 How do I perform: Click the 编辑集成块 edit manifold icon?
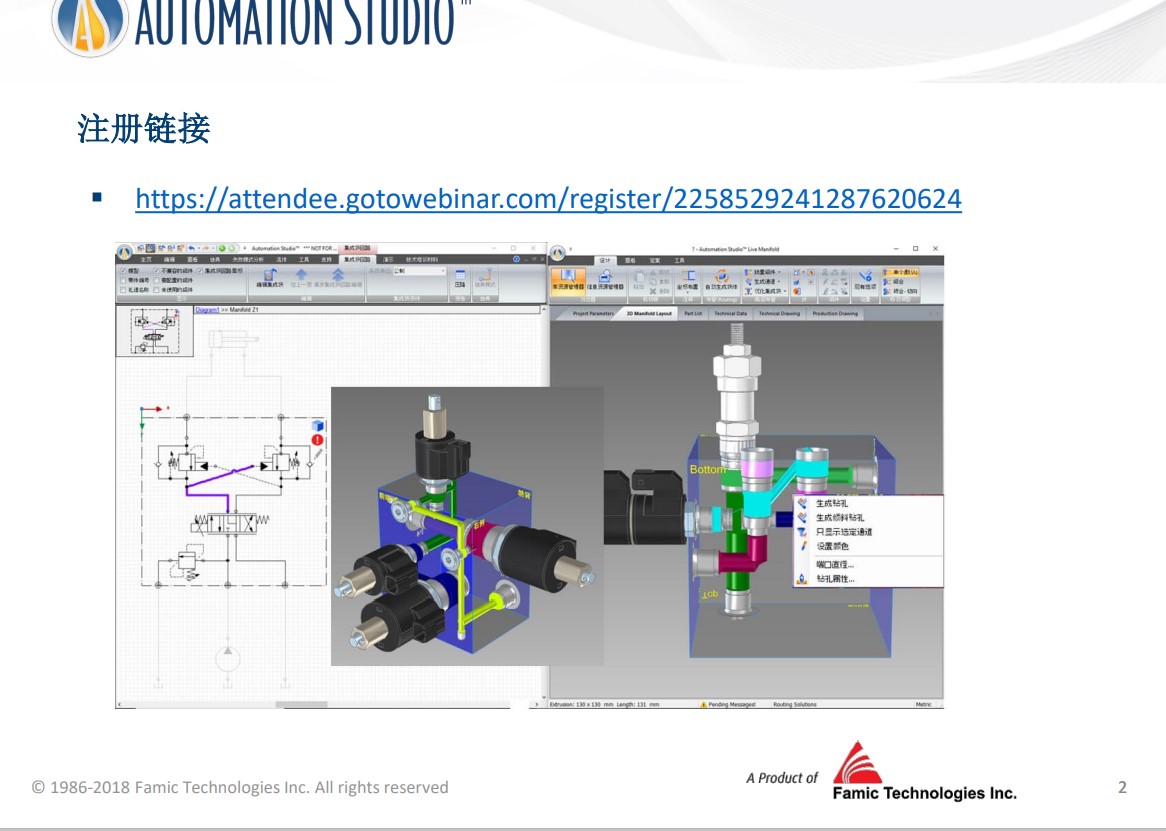coord(269,274)
